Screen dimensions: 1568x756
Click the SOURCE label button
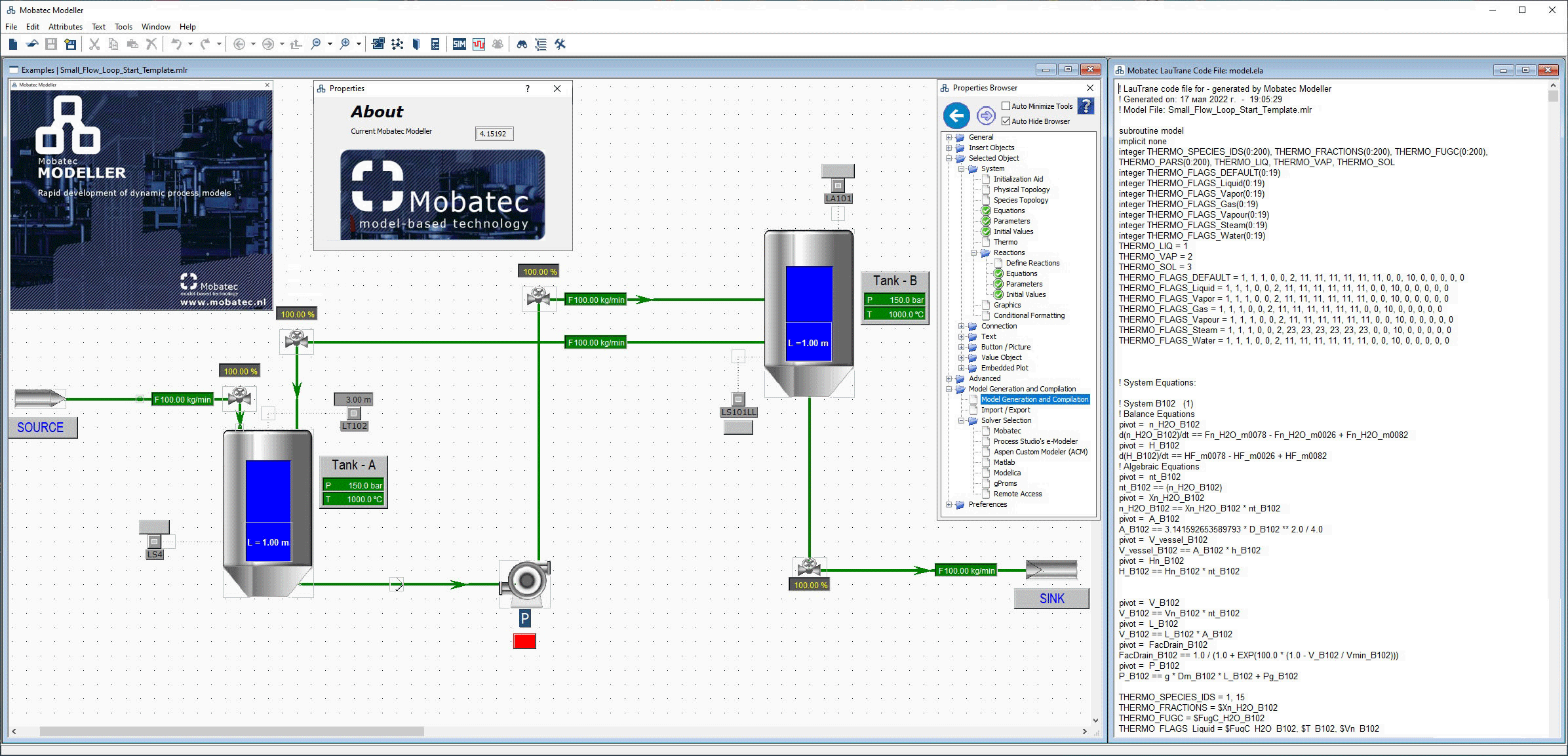[x=43, y=428]
